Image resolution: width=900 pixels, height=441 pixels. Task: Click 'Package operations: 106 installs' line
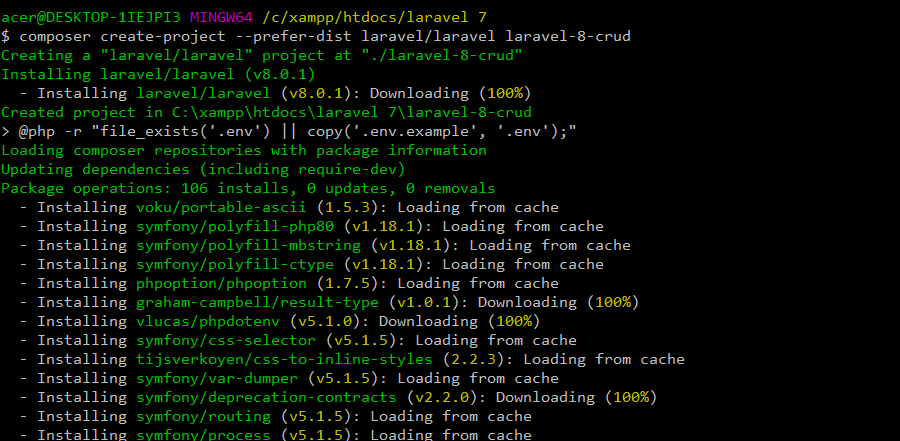[x=248, y=188]
